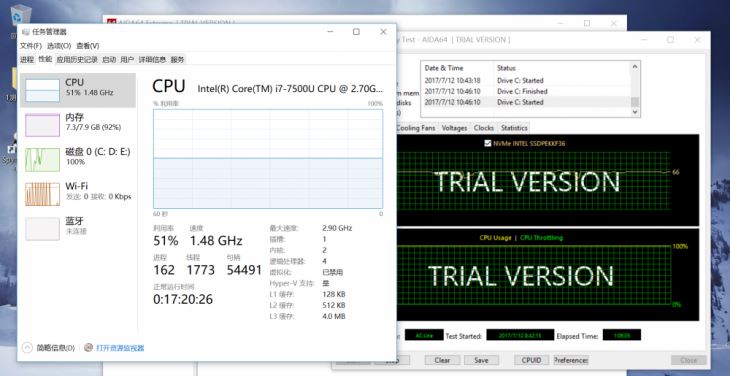This screenshot has width=730, height=376.
Task: Open AIDA64 Preferences button
Action: point(571,360)
